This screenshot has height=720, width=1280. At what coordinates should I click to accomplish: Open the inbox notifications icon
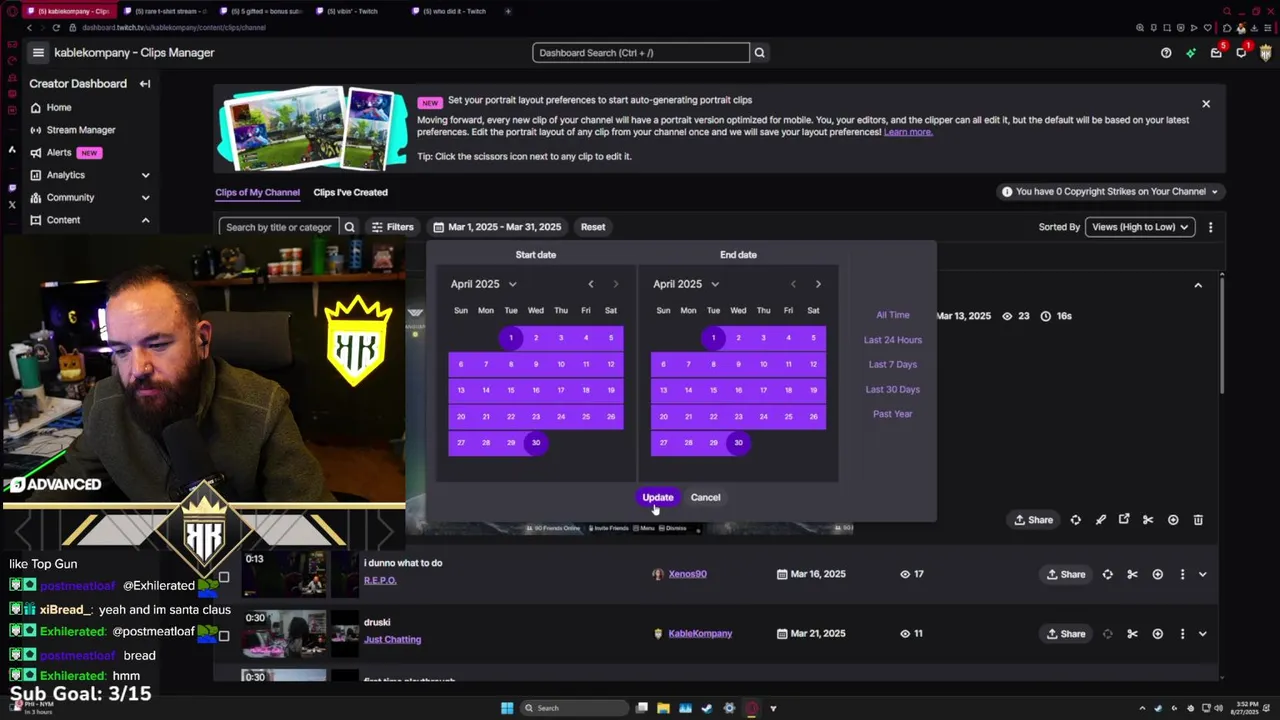(1216, 53)
